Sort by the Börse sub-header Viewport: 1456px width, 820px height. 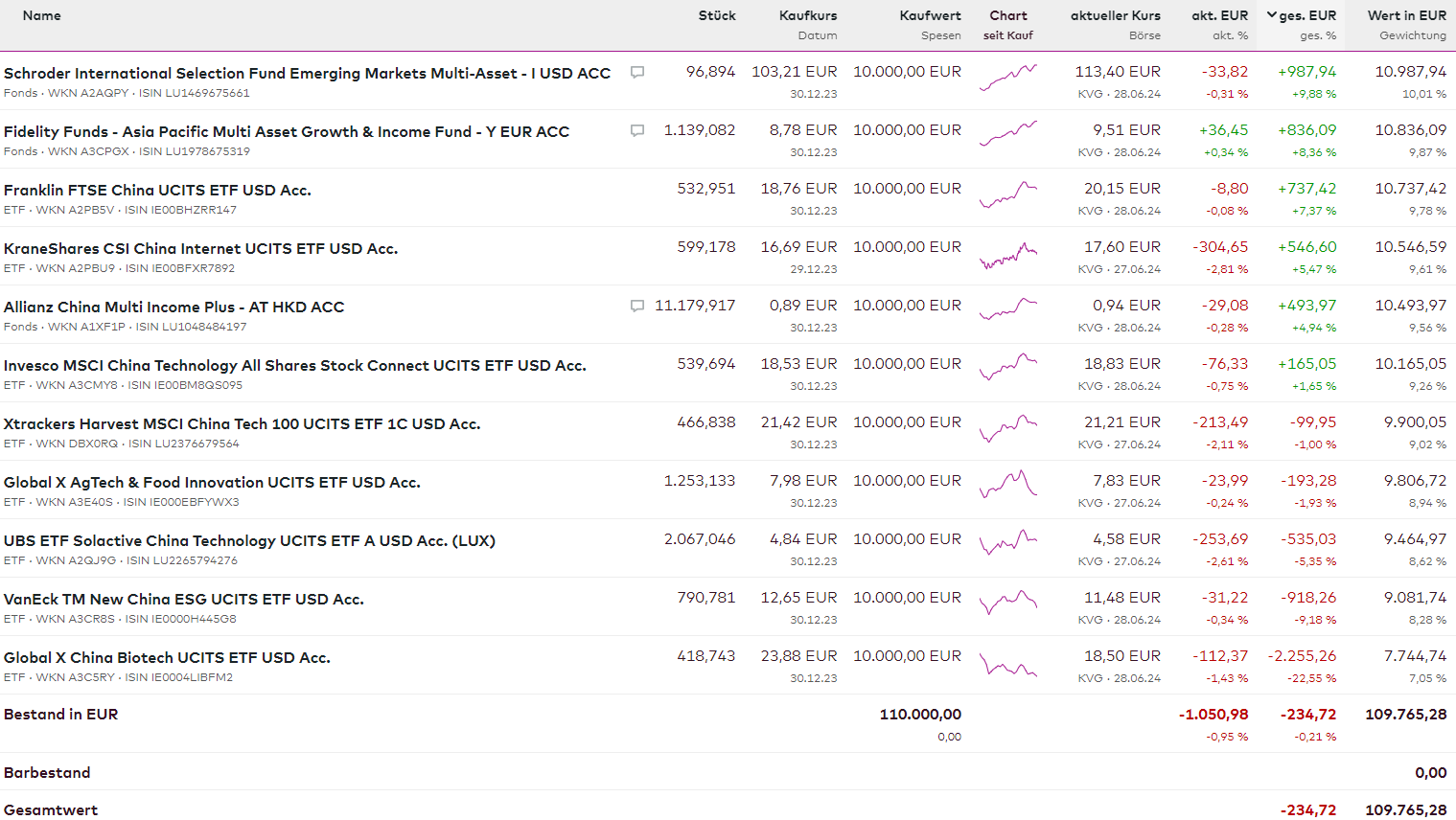(x=1144, y=35)
